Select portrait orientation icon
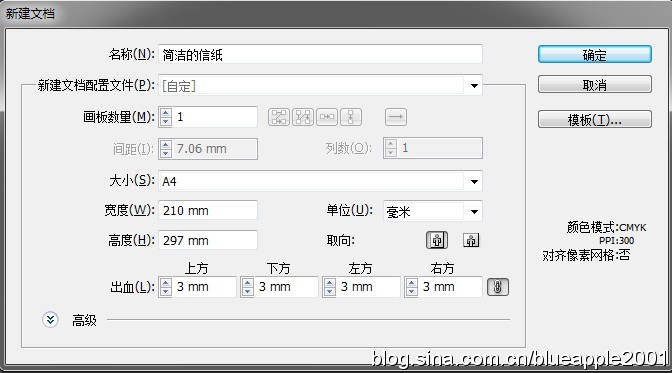 (x=437, y=240)
